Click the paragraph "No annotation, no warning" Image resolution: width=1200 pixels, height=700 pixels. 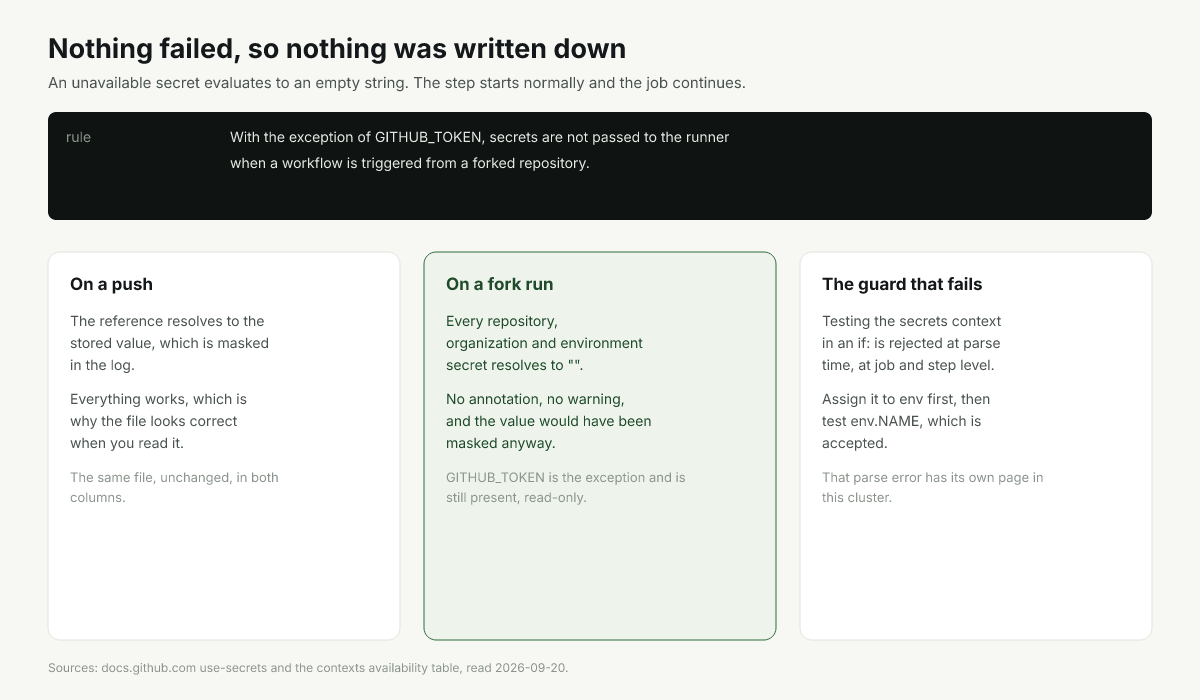tap(549, 421)
